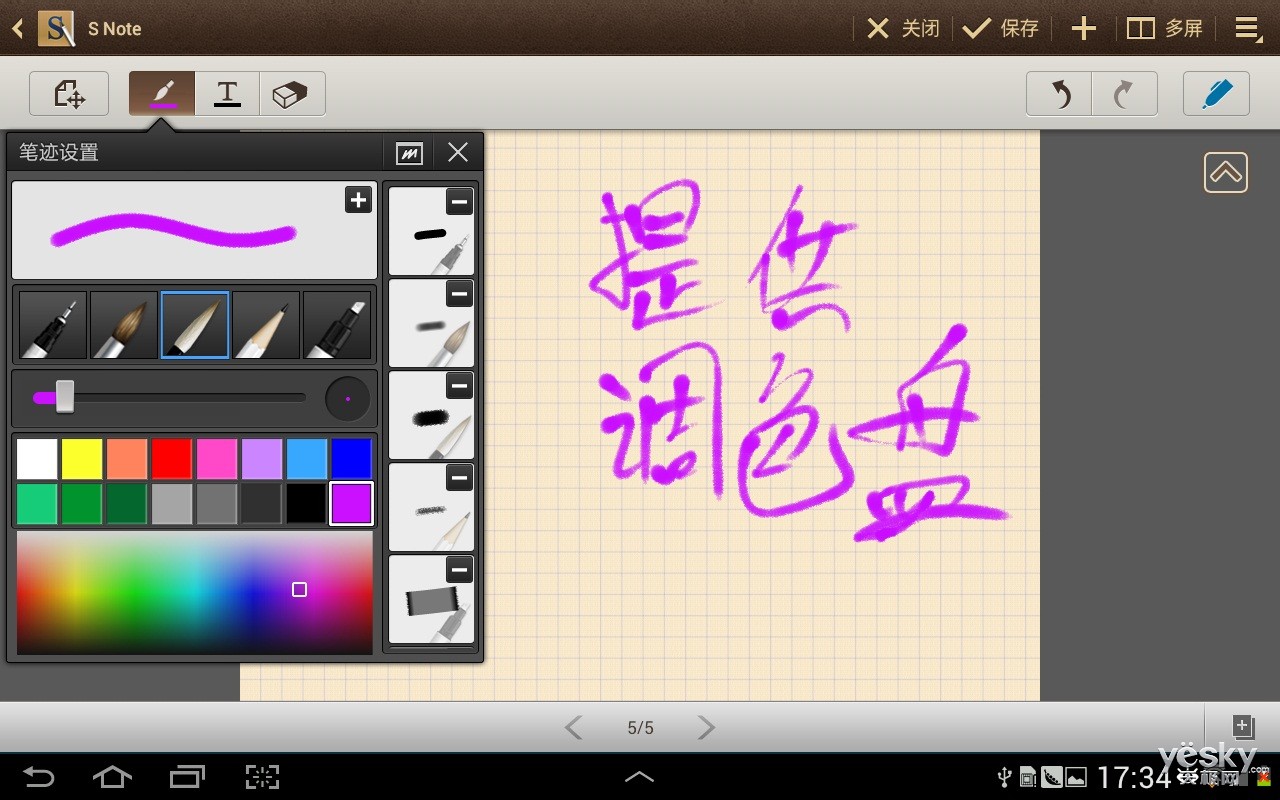This screenshot has height=800, width=1280.
Task: Add new item with plus icon
Action: 1084,28
